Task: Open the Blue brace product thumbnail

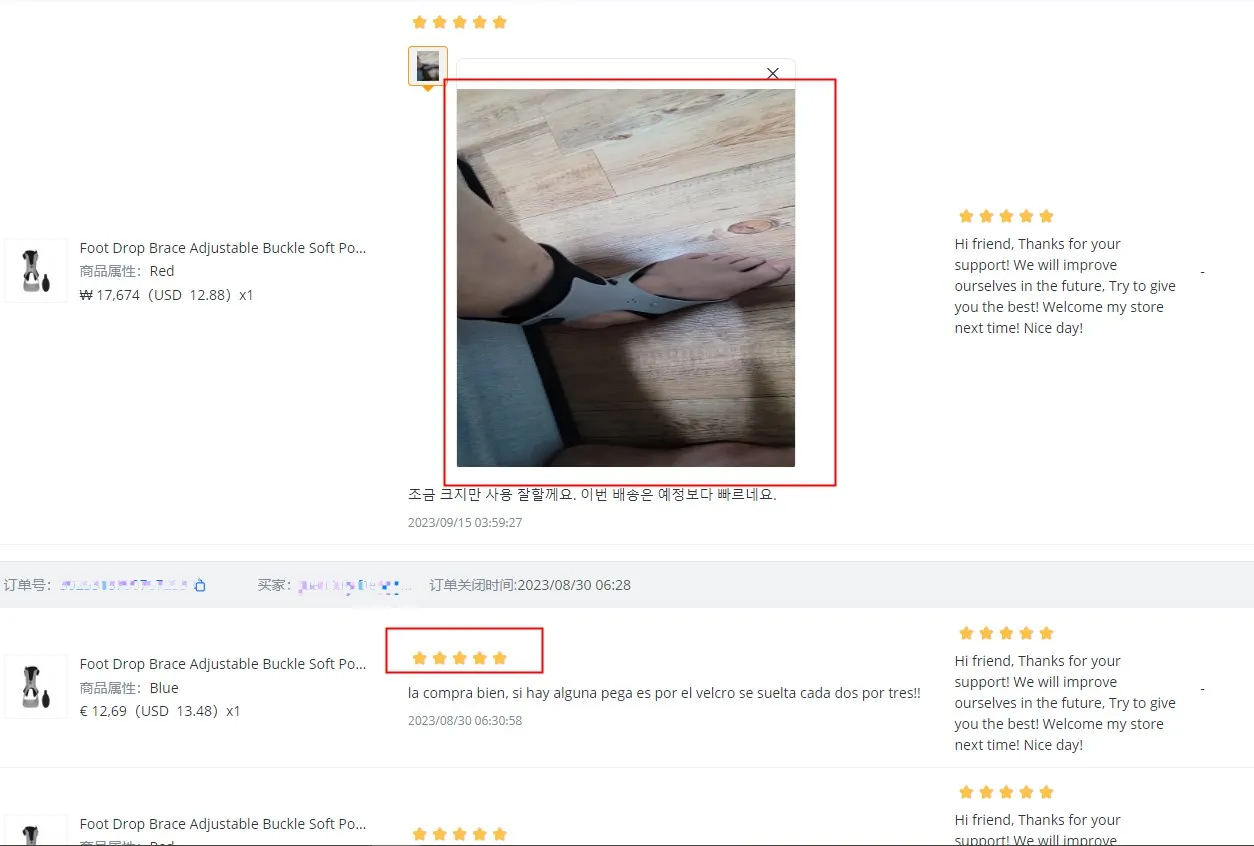Action: [36, 687]
